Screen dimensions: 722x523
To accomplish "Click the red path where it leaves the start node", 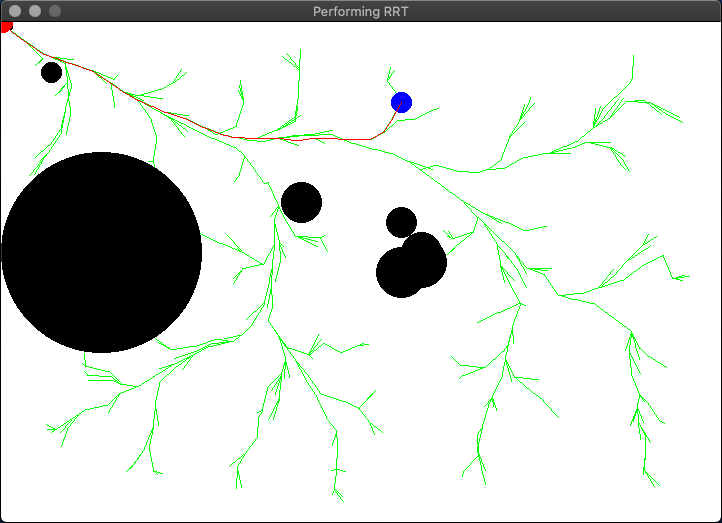I will click(22, 40).
